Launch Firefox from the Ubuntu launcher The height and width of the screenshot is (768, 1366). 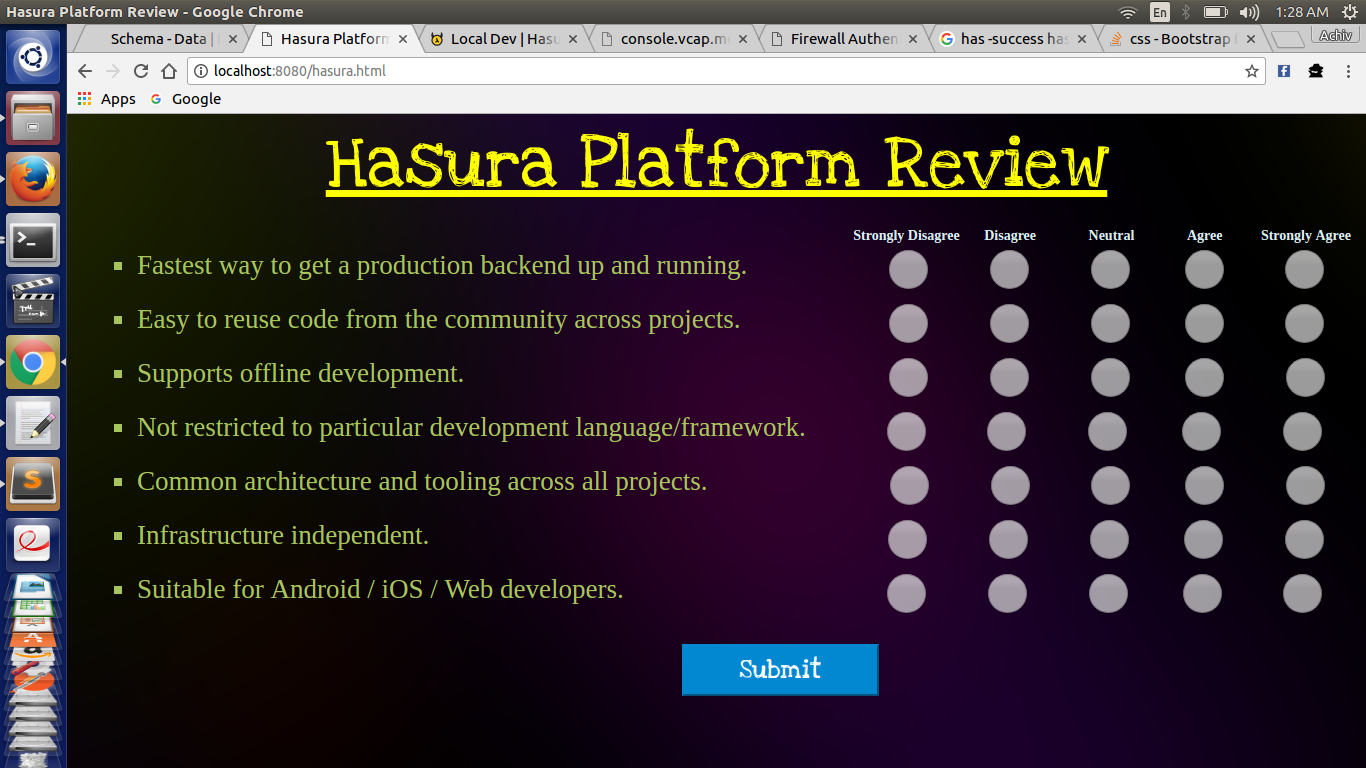[33, 179]
